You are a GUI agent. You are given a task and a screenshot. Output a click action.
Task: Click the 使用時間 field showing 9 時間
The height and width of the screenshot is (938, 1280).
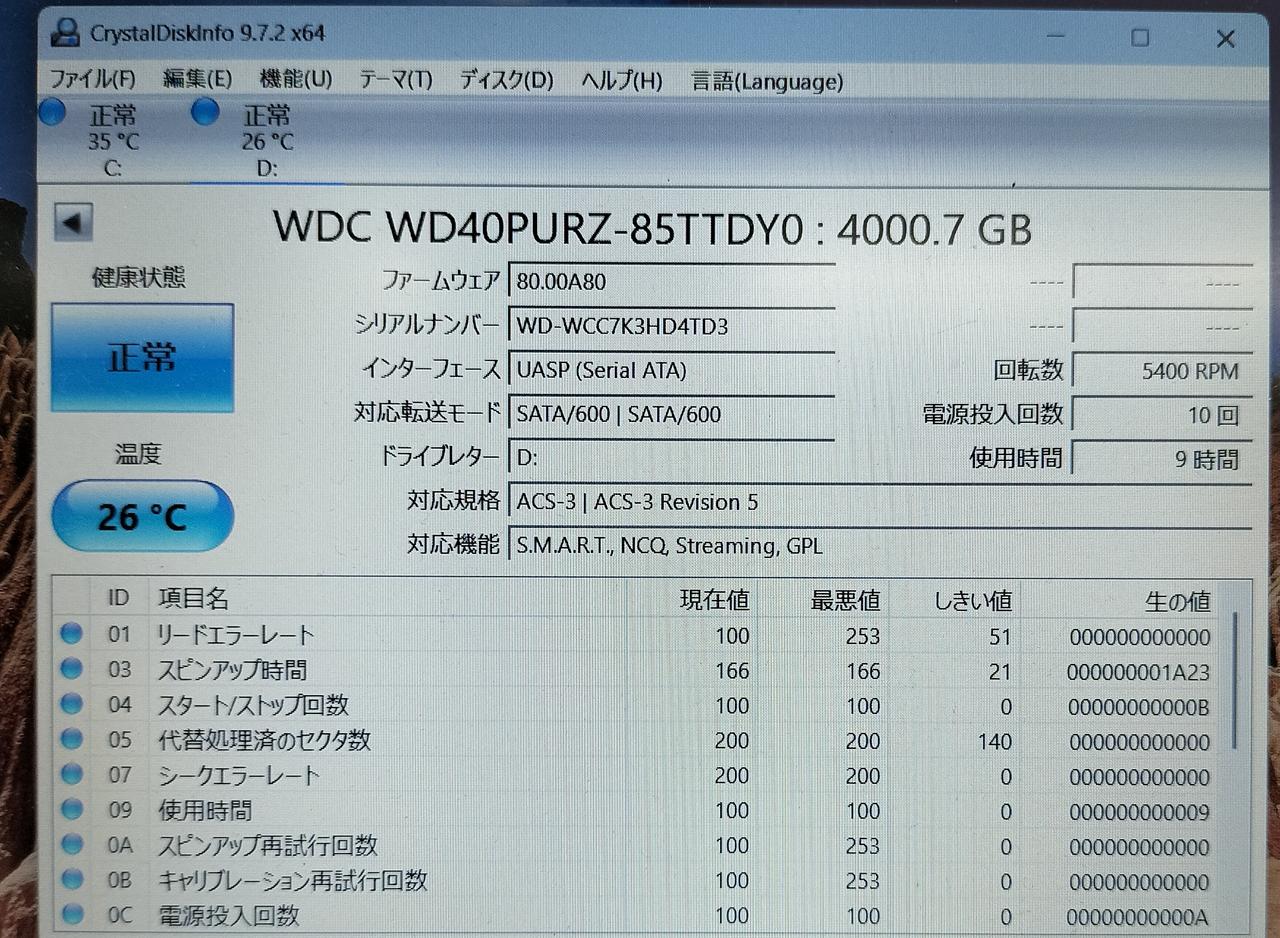point(1162,458)
